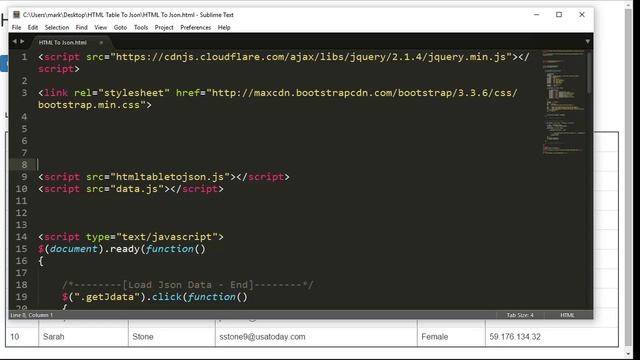
Task: Open the View menu
Action: pos(100,27)
